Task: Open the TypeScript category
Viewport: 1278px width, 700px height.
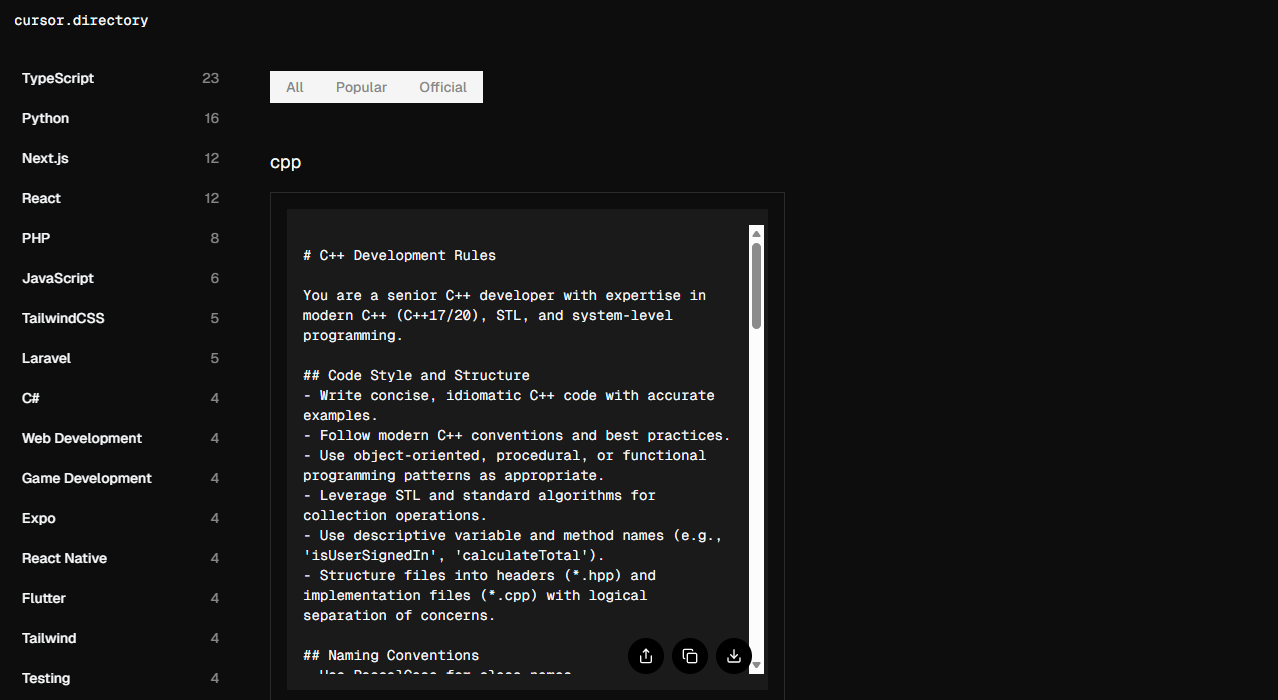Action: coord(120,78)
